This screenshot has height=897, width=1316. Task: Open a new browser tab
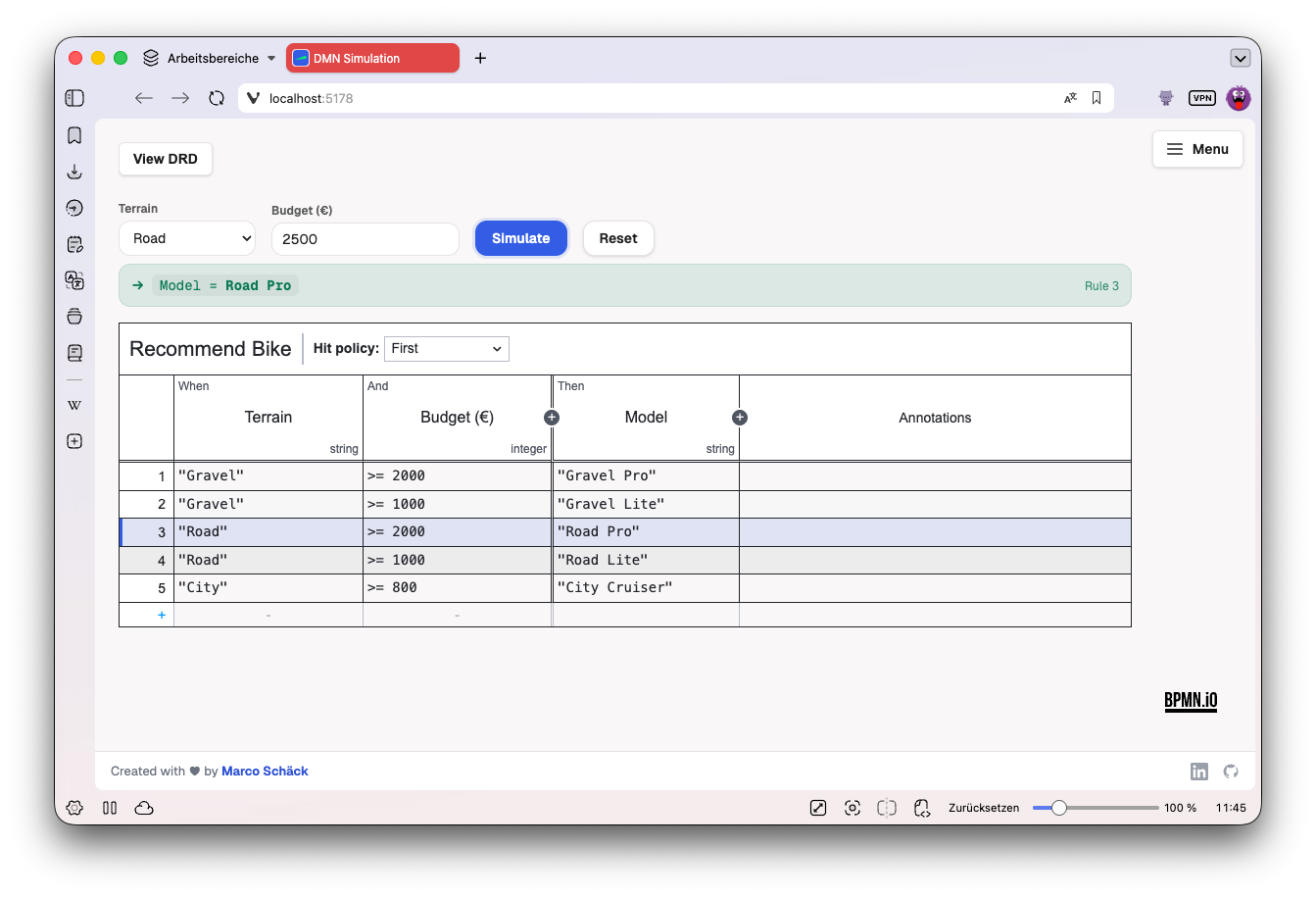click(480, 58)
